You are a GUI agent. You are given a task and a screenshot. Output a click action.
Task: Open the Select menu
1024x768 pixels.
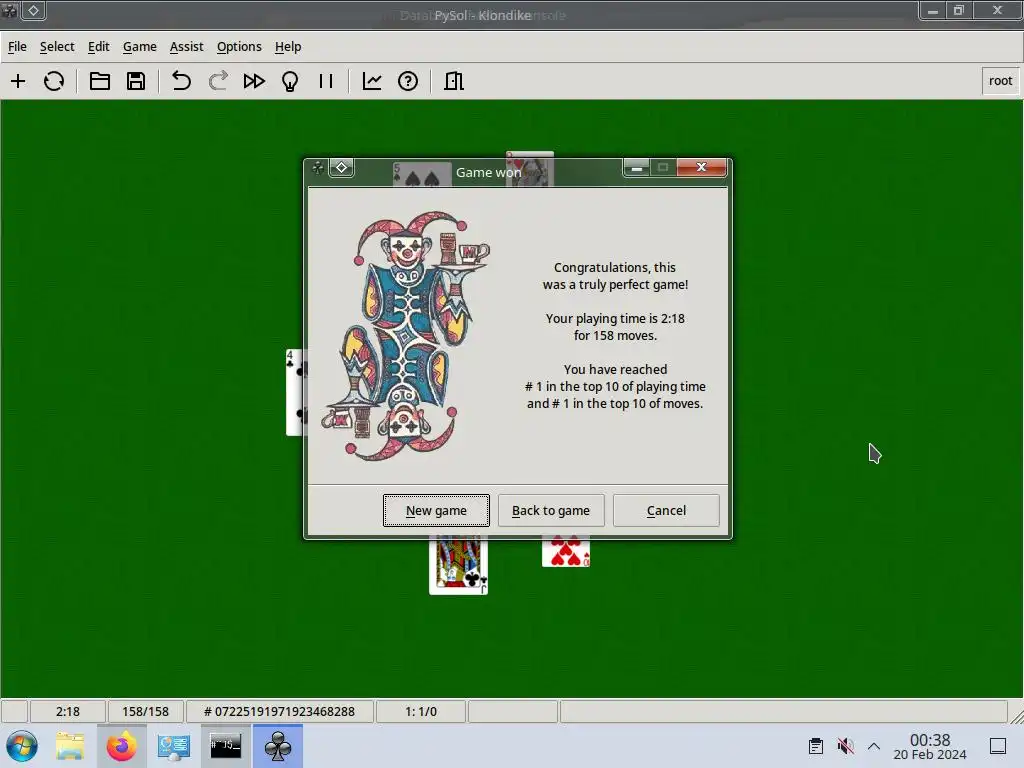click(x=57, y=46)
